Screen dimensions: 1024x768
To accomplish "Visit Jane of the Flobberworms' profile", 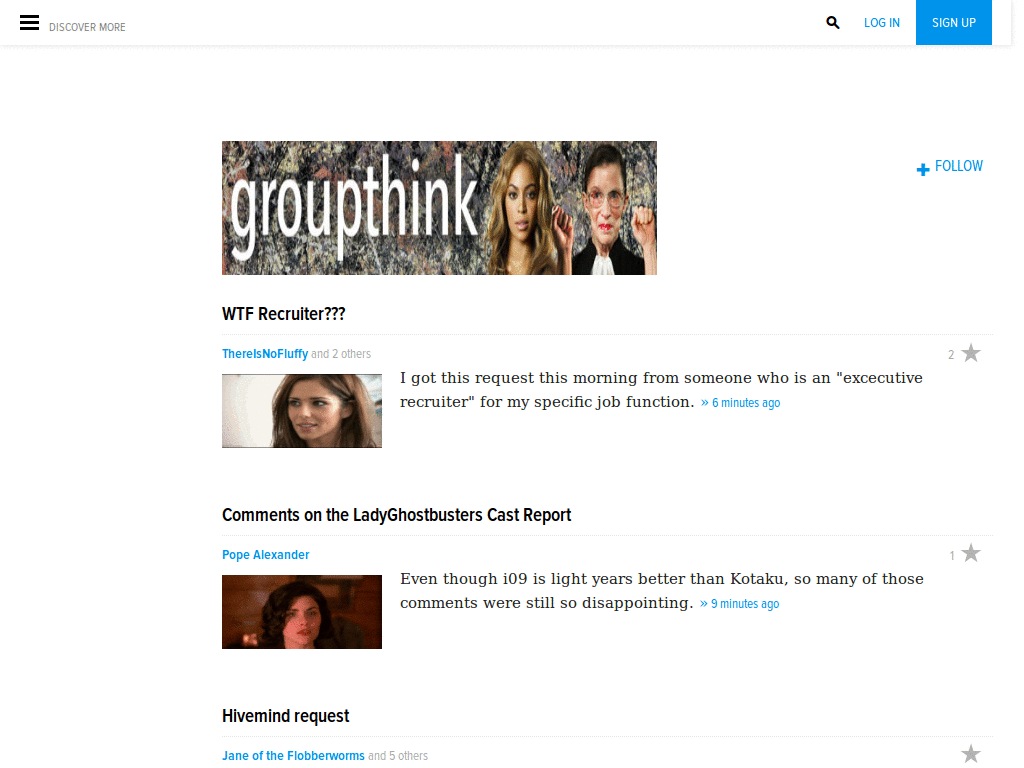I will point(293,756).
